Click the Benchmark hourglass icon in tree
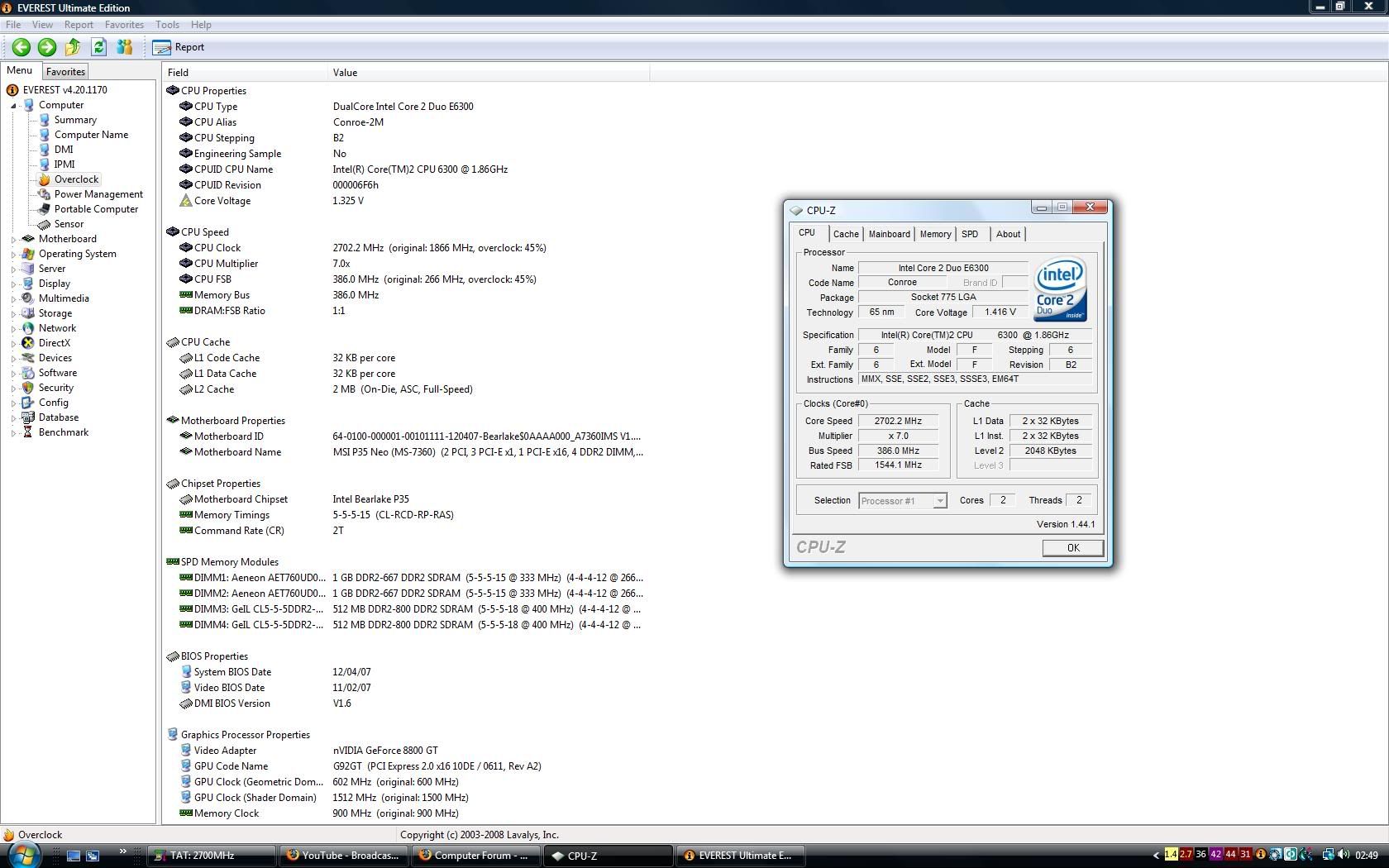The width and height of the screenshot is (1389, 868). point(28,432)
